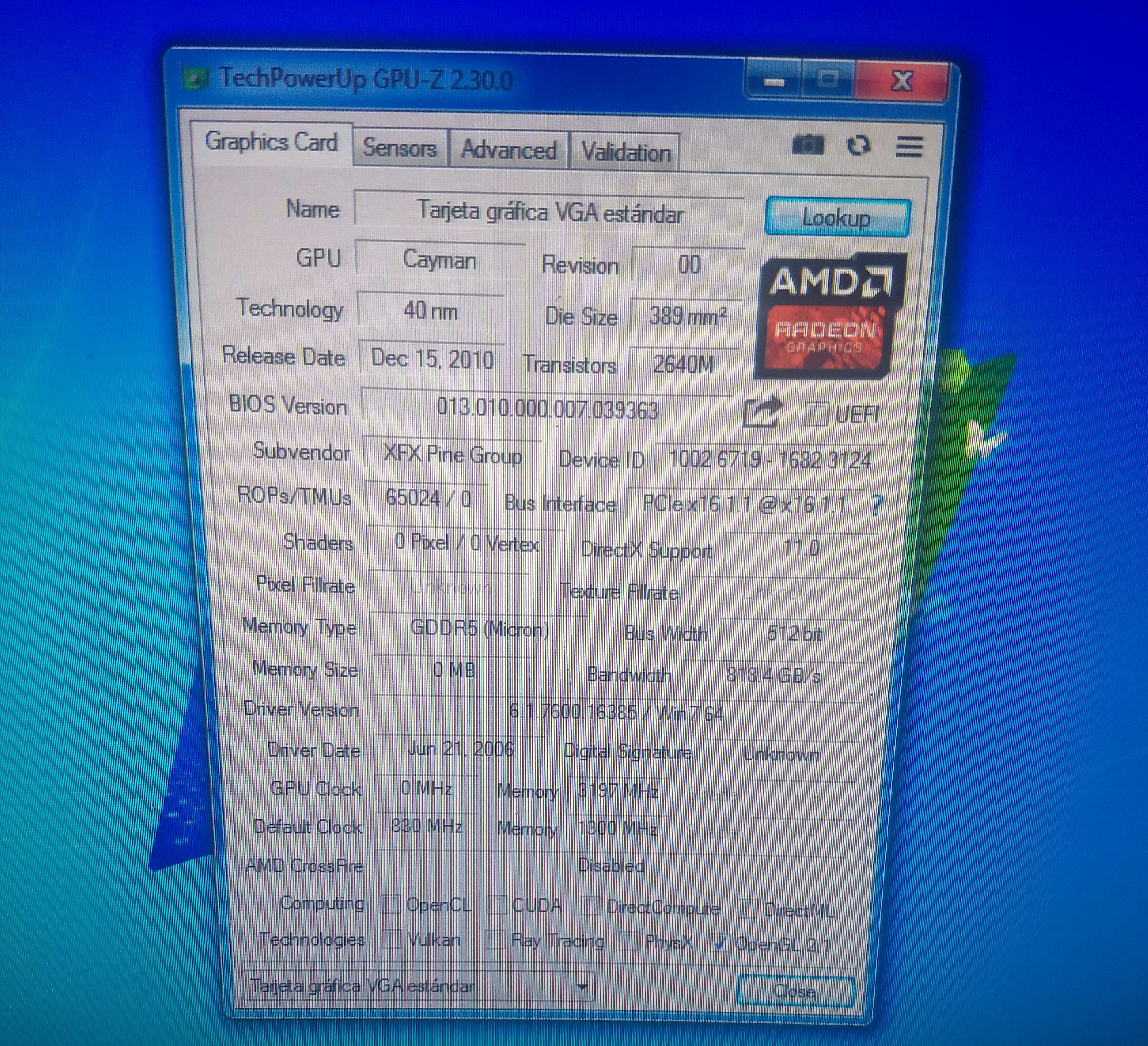Click the Bus Width value 512 bit
The width and height of the screenshot is (1148, 1046).
(x=795, y=633)
